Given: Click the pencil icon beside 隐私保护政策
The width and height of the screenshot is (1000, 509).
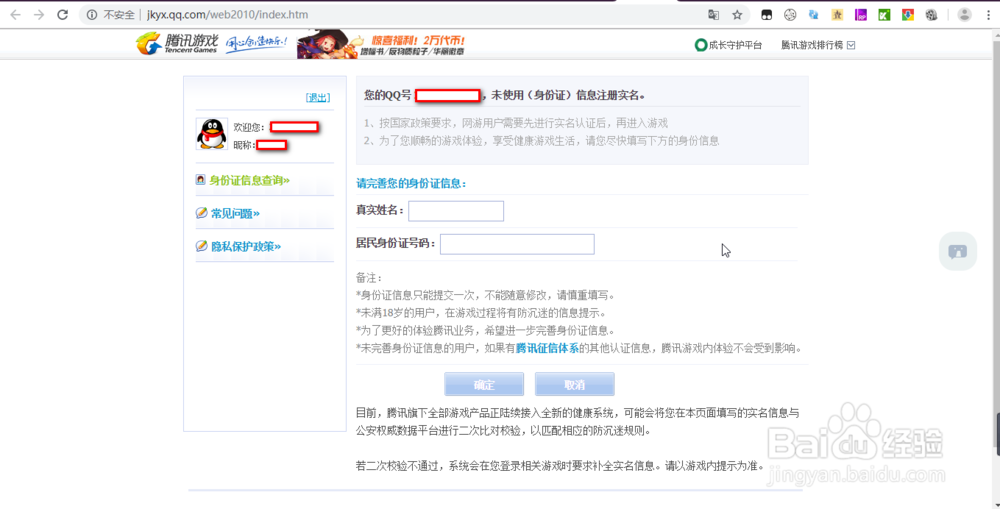Looking at the screenshot, I should tap(202, 246).
